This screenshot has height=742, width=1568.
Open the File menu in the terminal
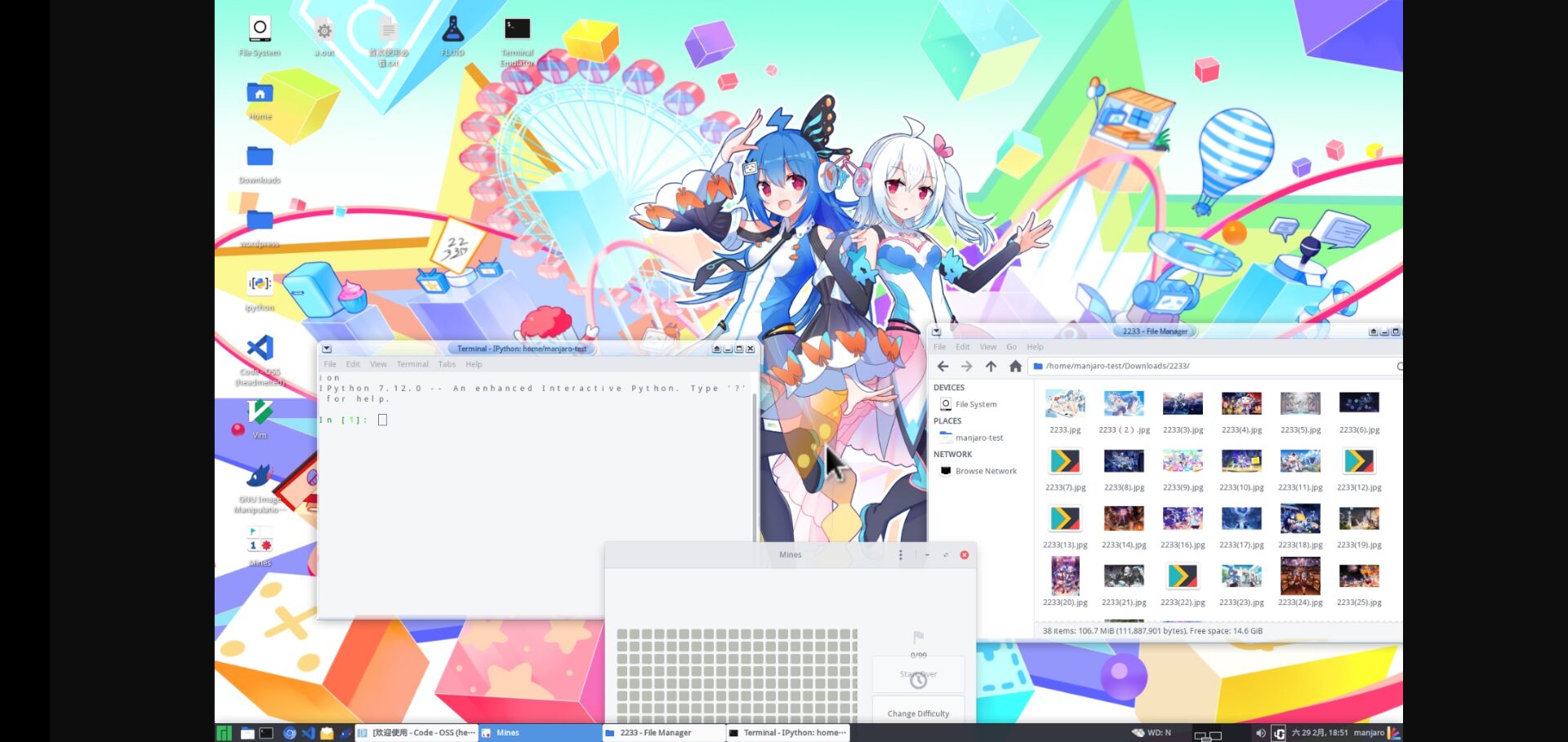330,364
